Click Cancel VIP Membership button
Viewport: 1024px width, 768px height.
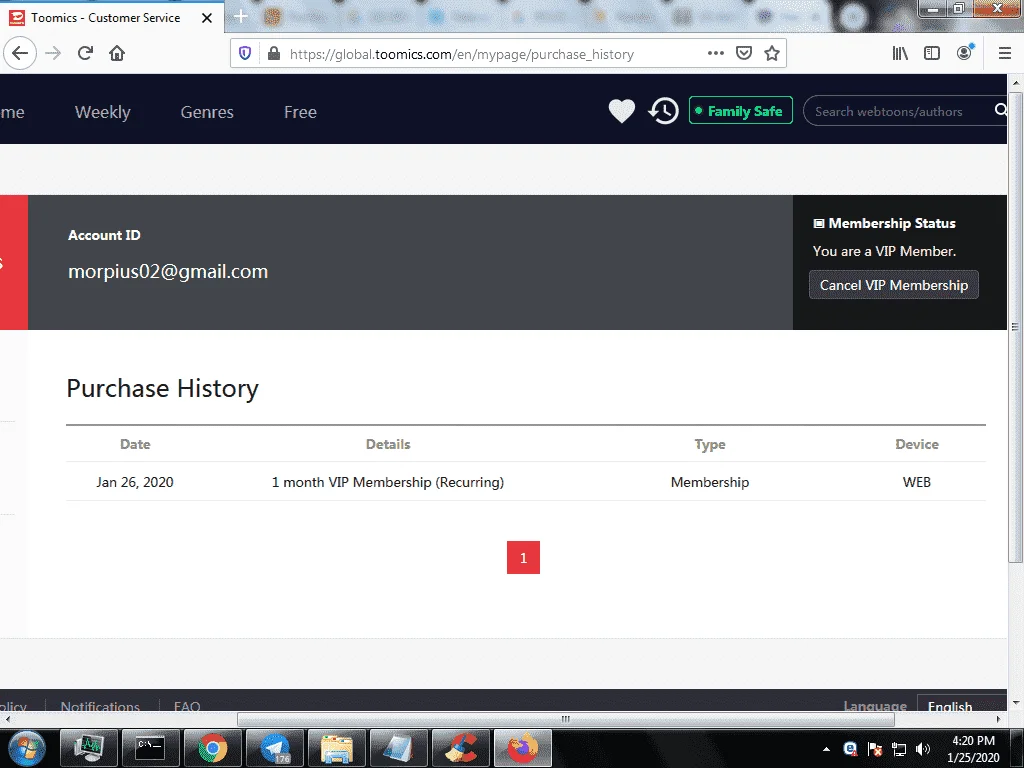click(893, 285)
